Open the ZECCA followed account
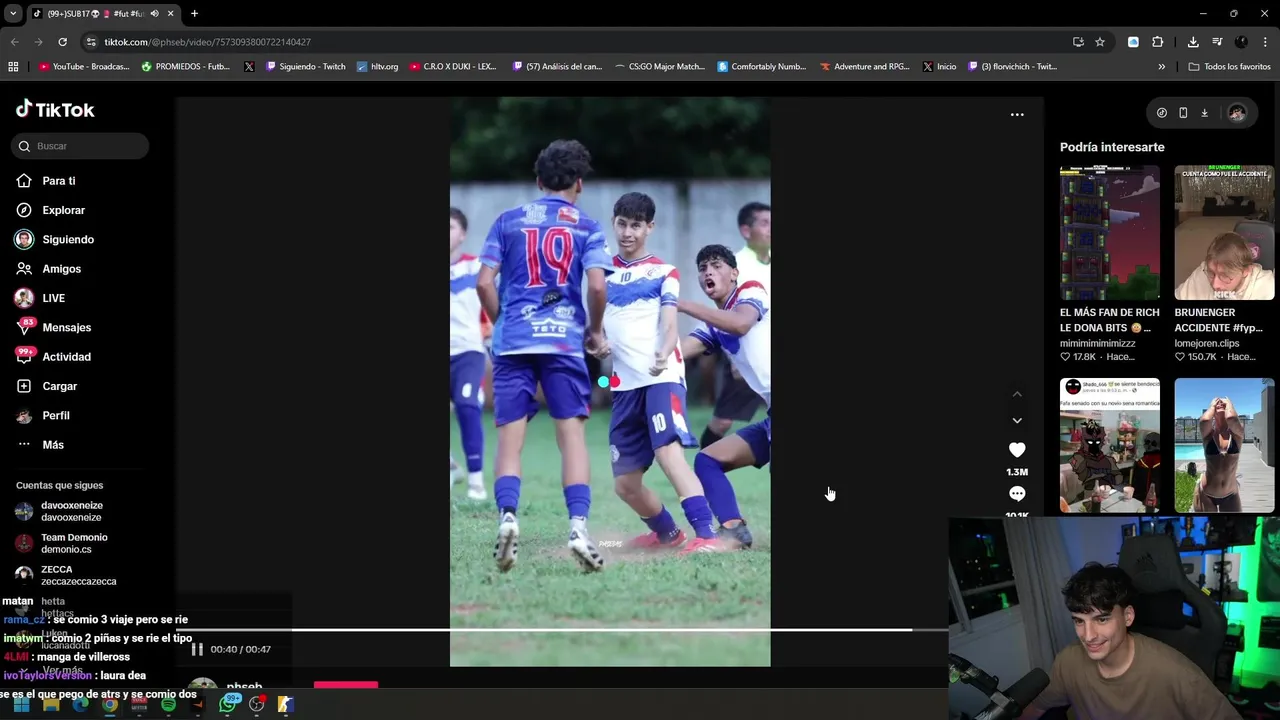The width and height of the screenshot is (1280, 720). coord(66,575)
